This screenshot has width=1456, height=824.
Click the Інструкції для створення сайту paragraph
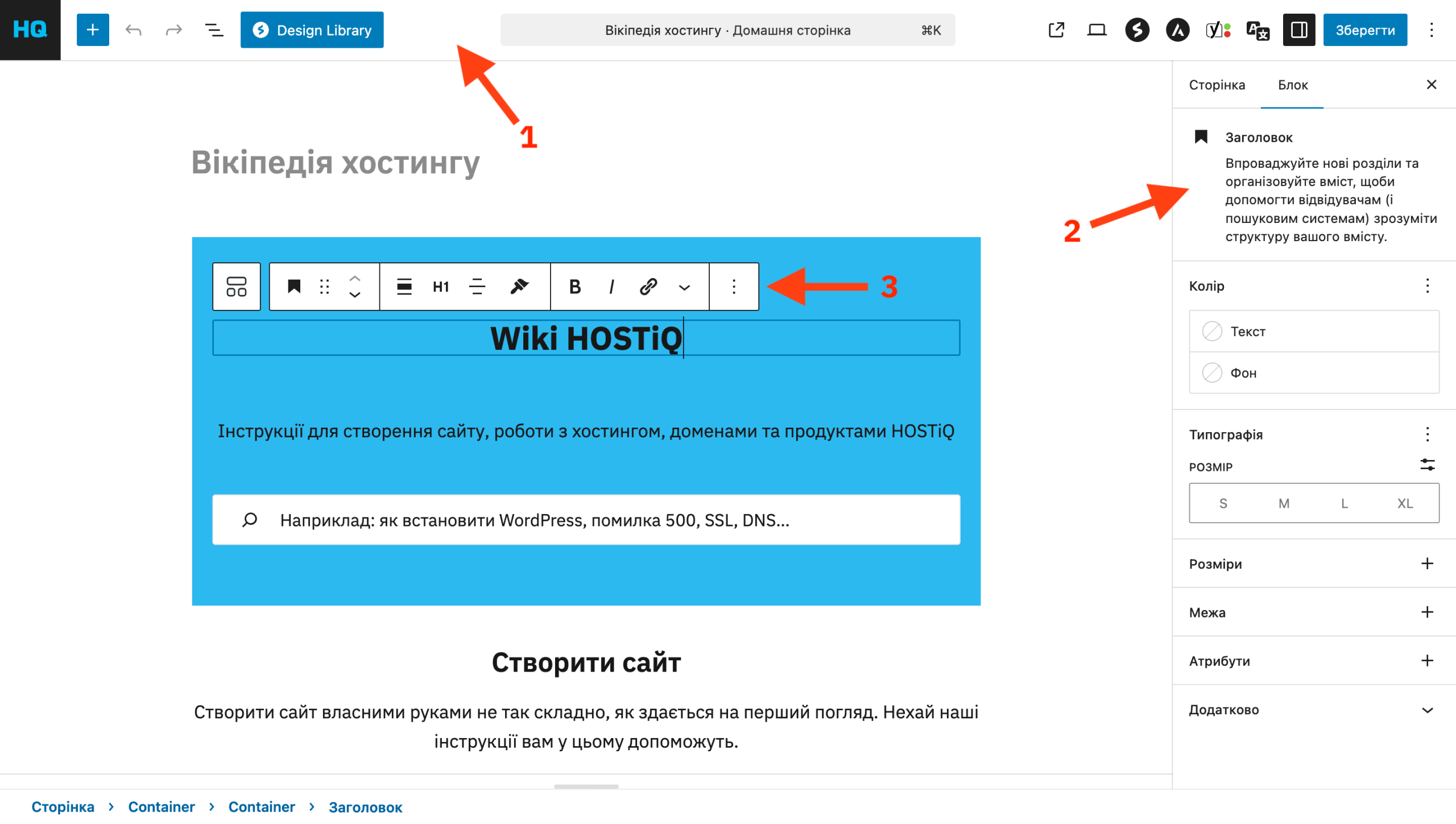tap(586, 431)
